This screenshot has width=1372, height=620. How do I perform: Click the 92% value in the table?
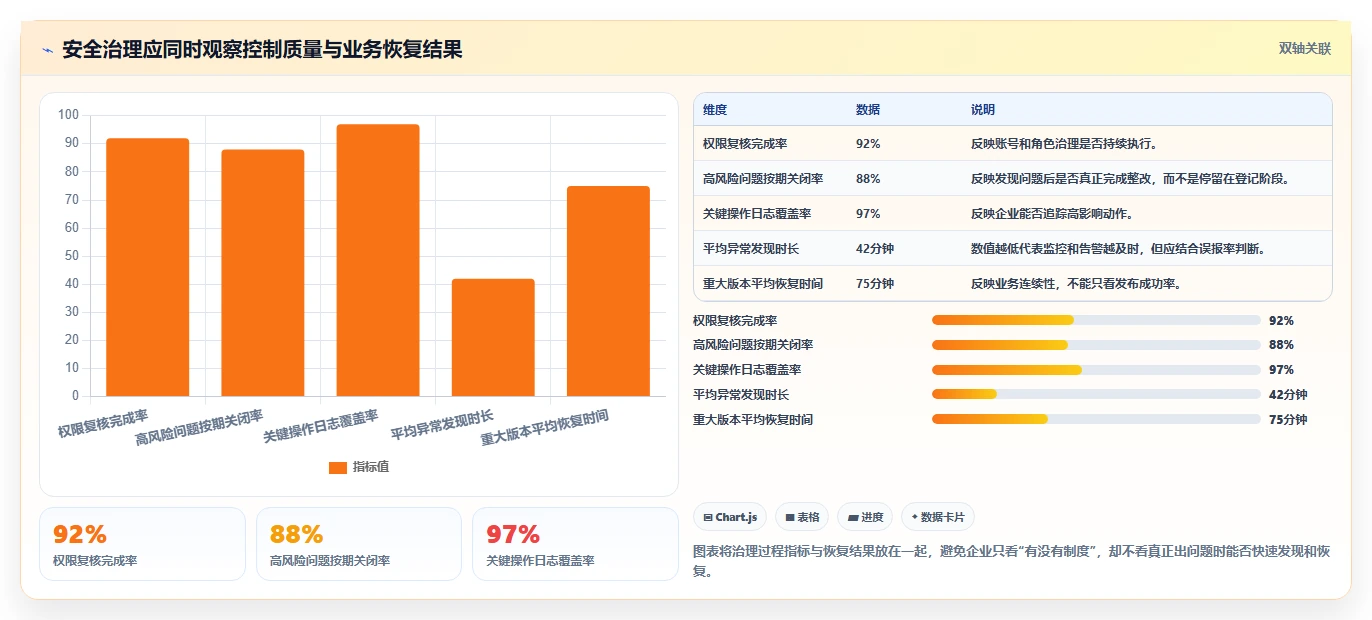(868, 144)
